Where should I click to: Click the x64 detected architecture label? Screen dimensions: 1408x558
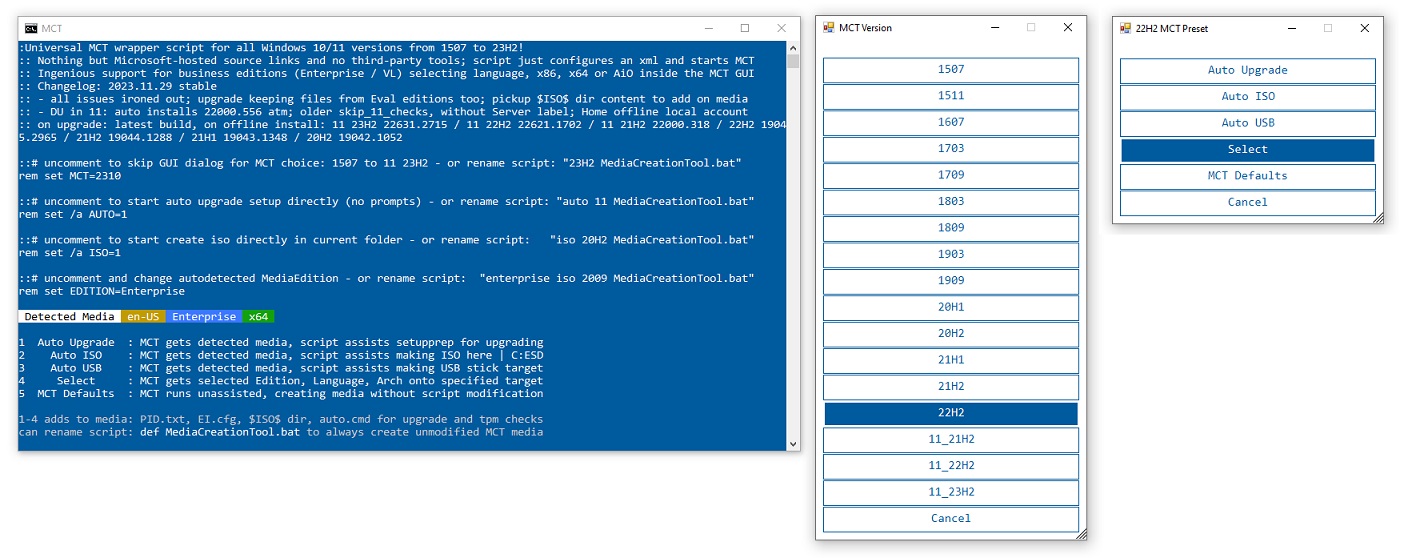tap(258, 317)
